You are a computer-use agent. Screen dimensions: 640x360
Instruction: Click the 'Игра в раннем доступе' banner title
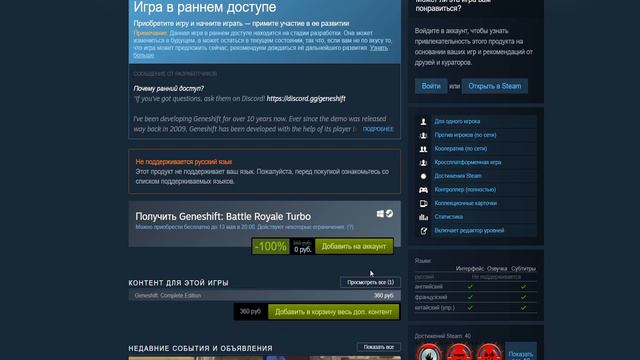(x=205, y=7)
